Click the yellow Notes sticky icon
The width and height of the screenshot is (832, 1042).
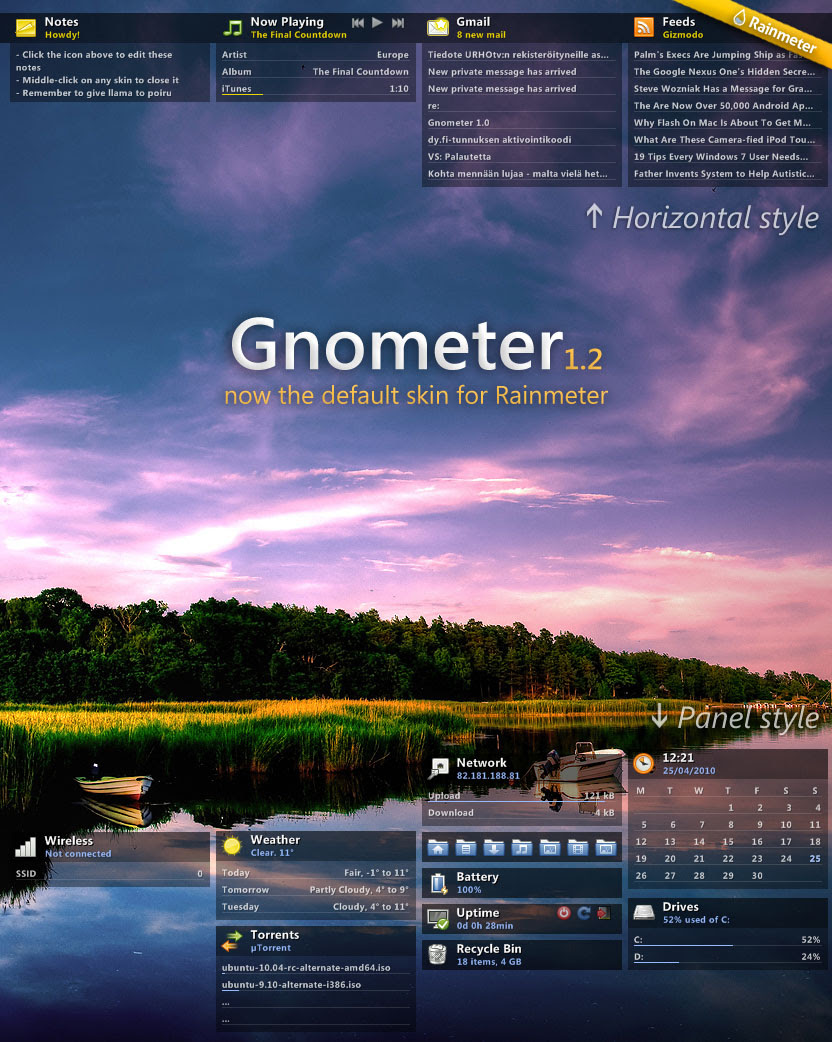[x=26, y=28]
